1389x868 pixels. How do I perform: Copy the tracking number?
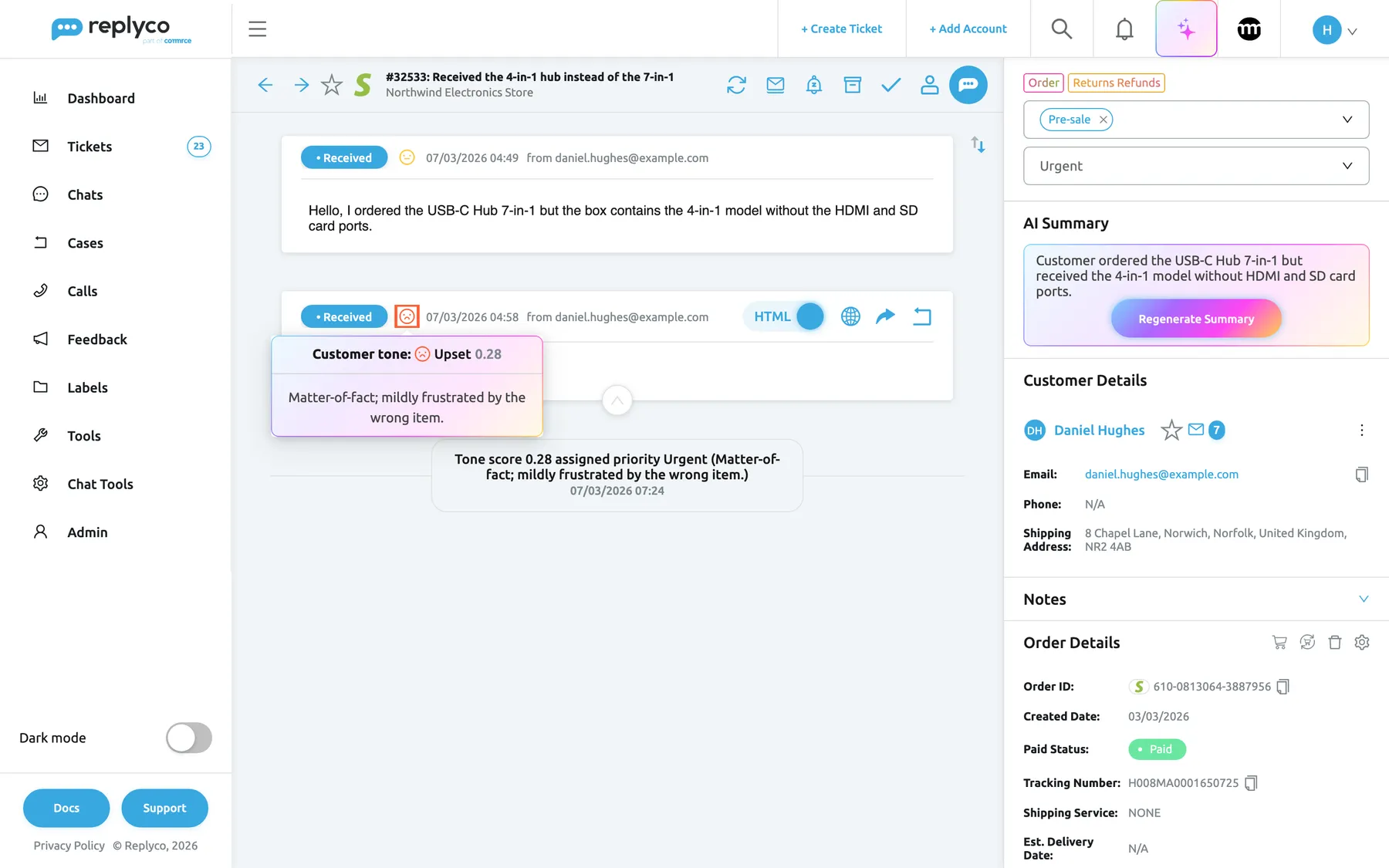click(1251, 783)
